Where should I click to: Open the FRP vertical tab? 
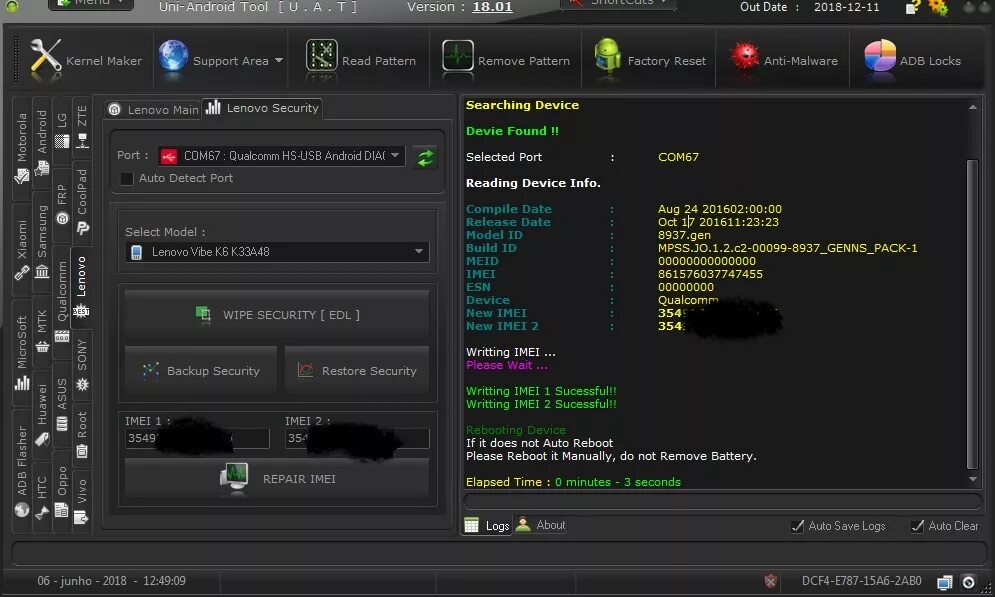coord(62,204)
